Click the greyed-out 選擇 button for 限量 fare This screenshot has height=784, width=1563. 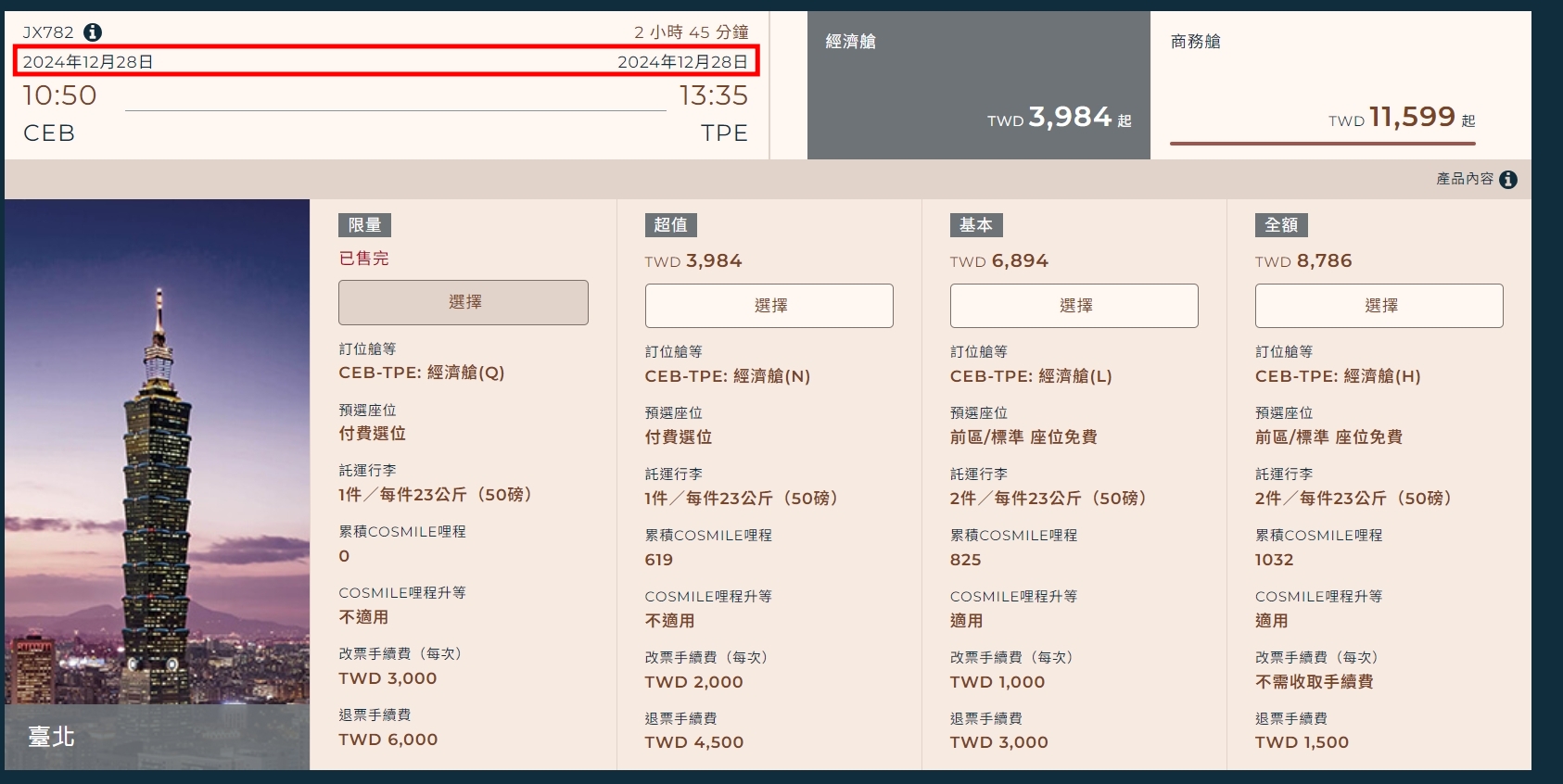click(x=464, y=302)
